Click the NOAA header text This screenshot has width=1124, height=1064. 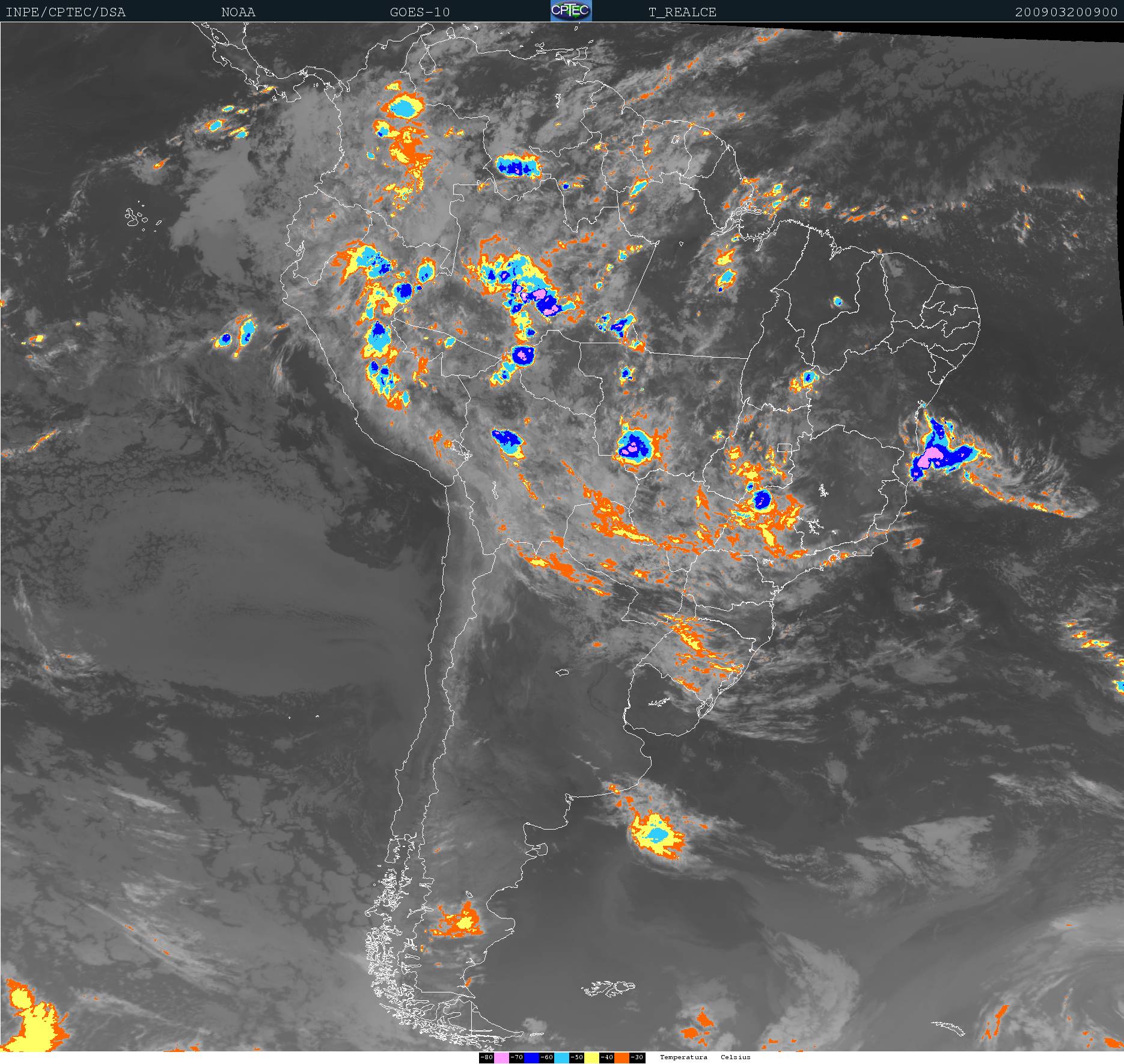[x=238, y=12]
